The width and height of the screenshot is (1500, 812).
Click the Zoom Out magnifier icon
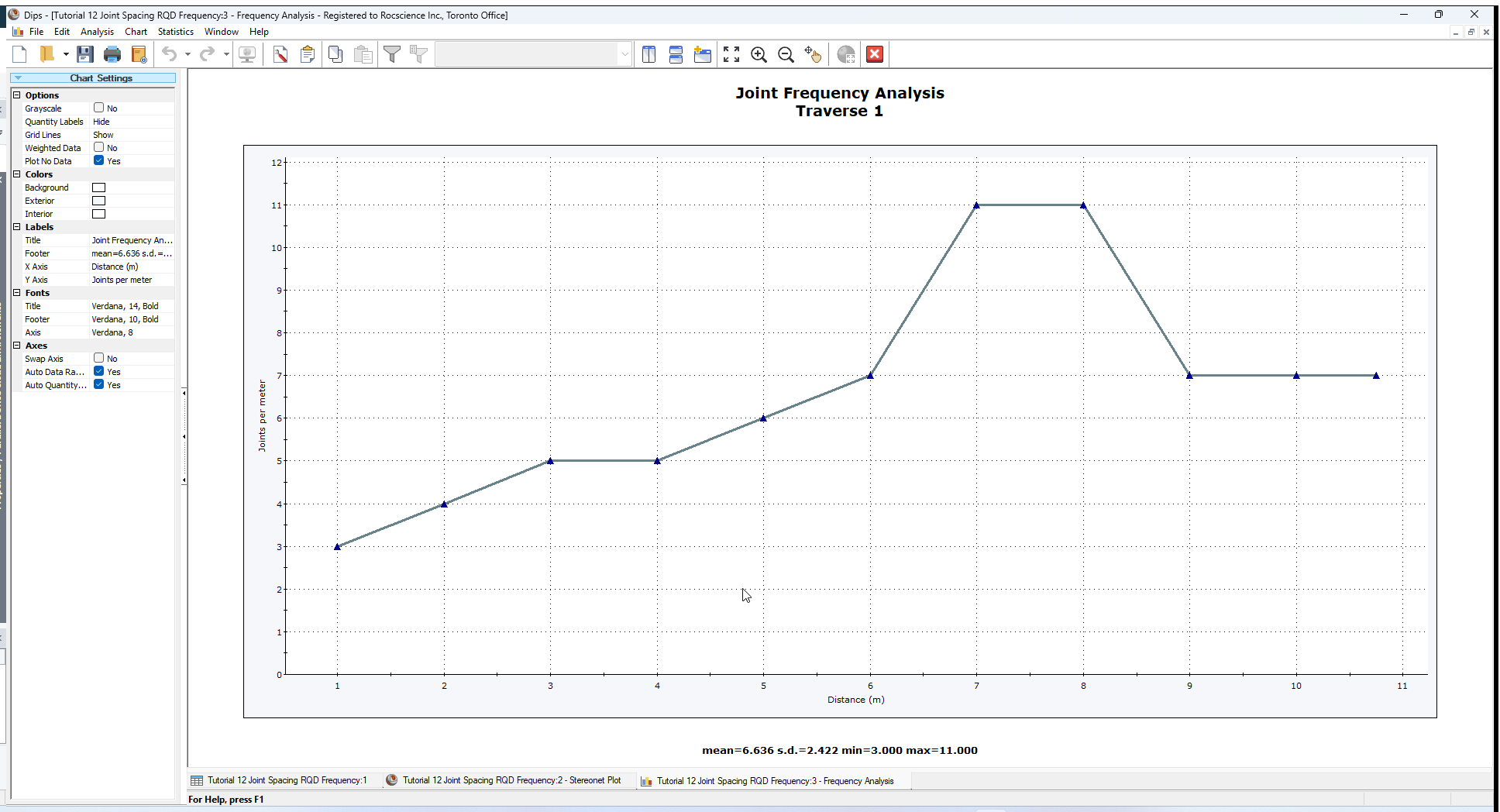point(786,54)
